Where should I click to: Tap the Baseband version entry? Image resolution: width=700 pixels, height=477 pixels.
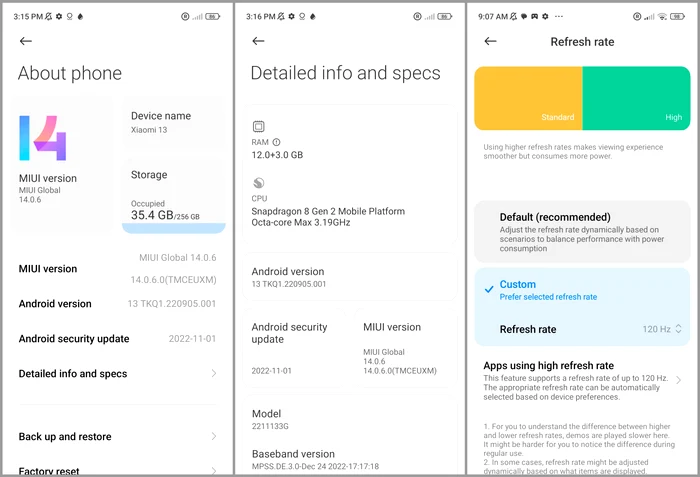pyautogui.click(x=350, y=460)
